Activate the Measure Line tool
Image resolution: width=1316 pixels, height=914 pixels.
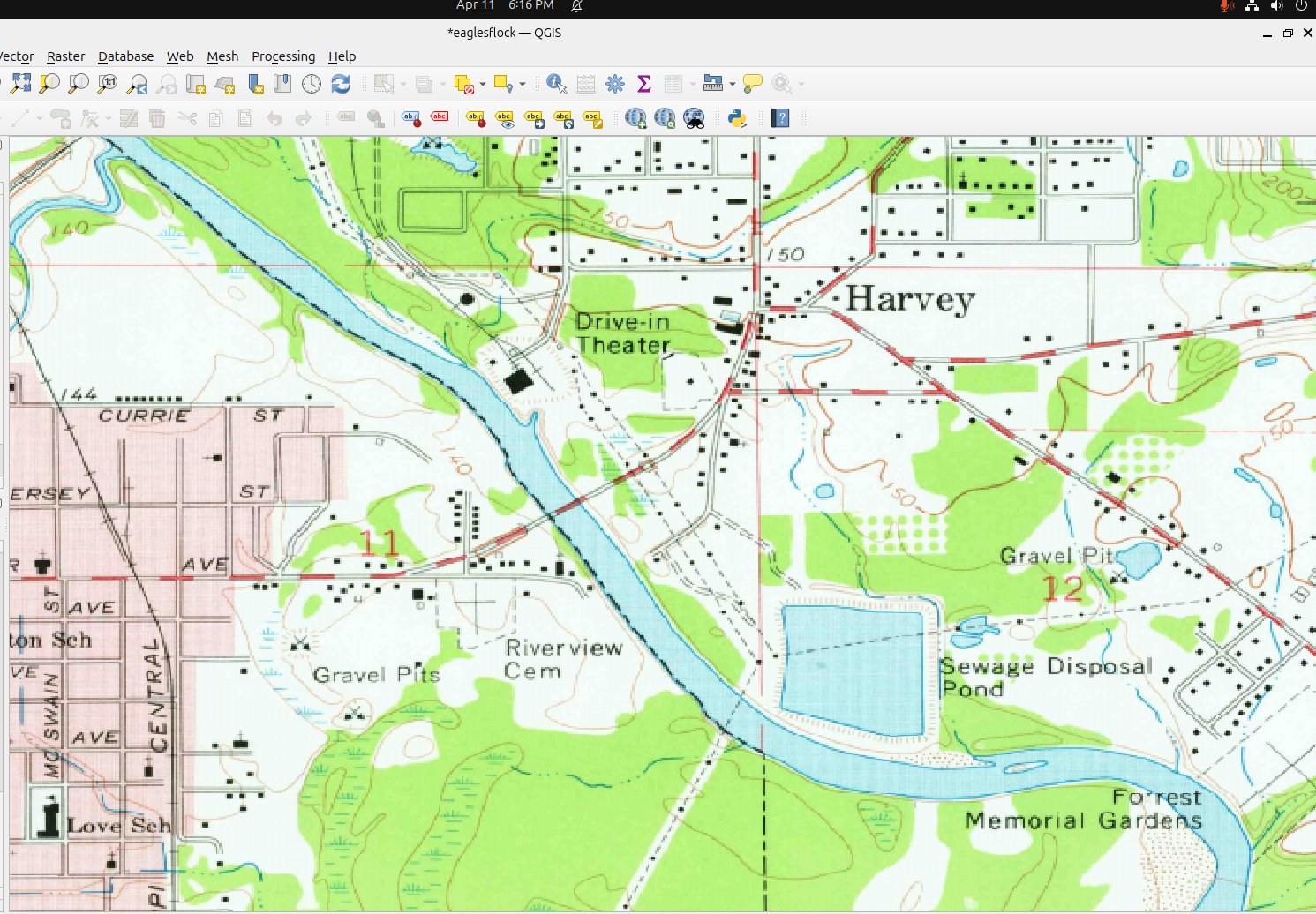coord(715,84)
